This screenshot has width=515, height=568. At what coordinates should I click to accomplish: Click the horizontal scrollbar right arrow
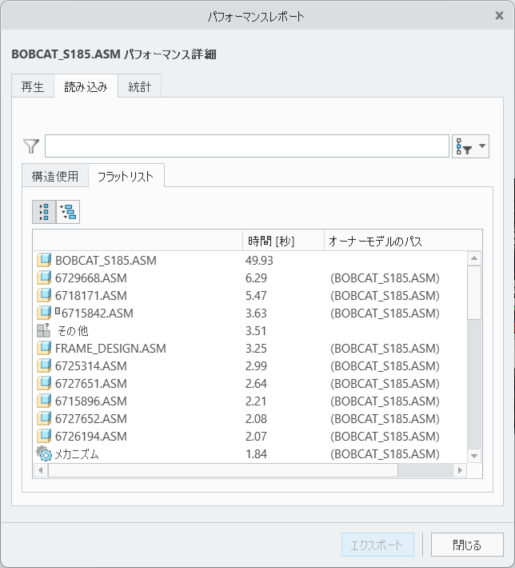[x=460, y=470]
